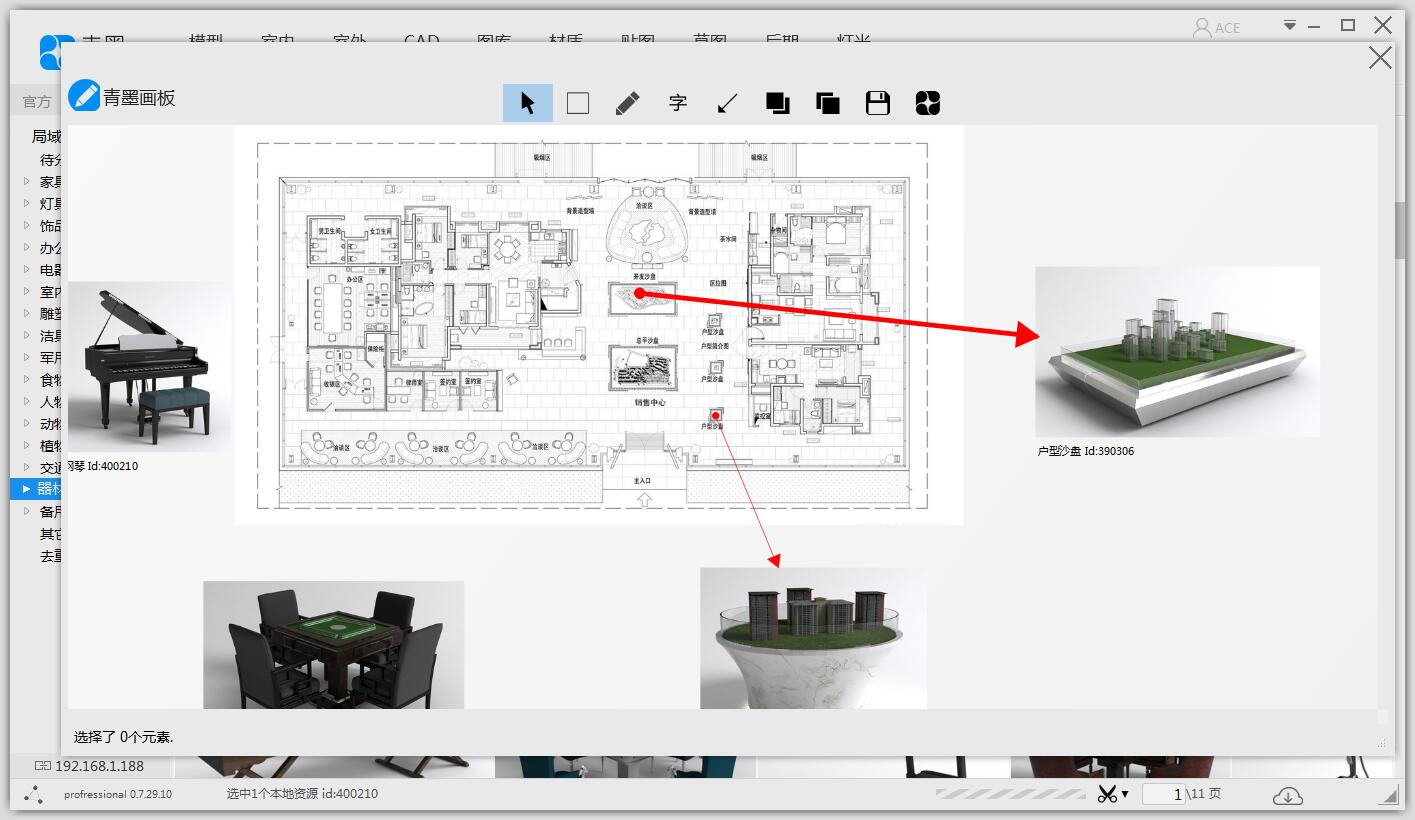Open the triangle menu next to ACE

(x=1290, y=25)
